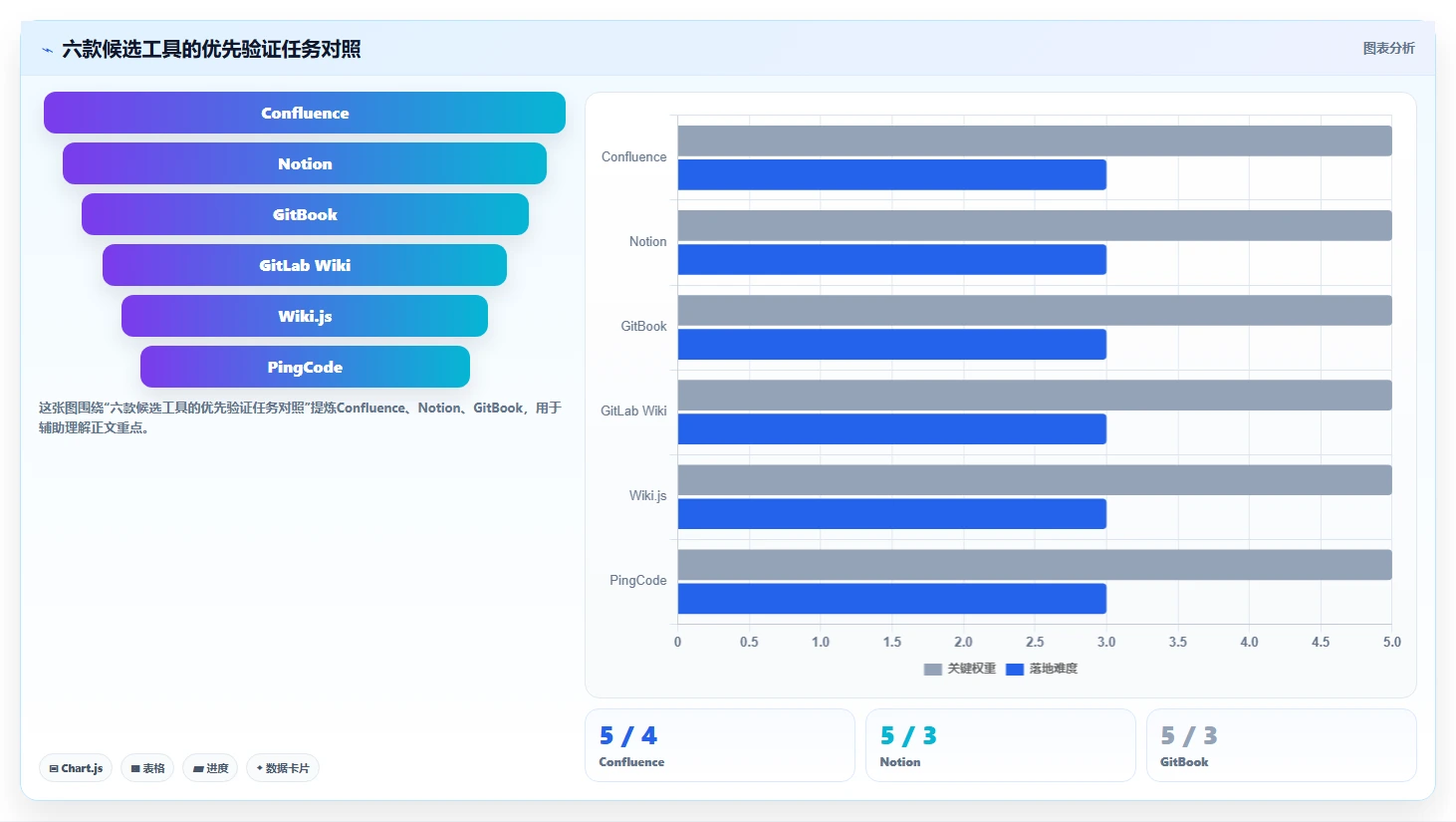
Task: Click the Wiki.js blue chart bar
Action: pos(892,513)
